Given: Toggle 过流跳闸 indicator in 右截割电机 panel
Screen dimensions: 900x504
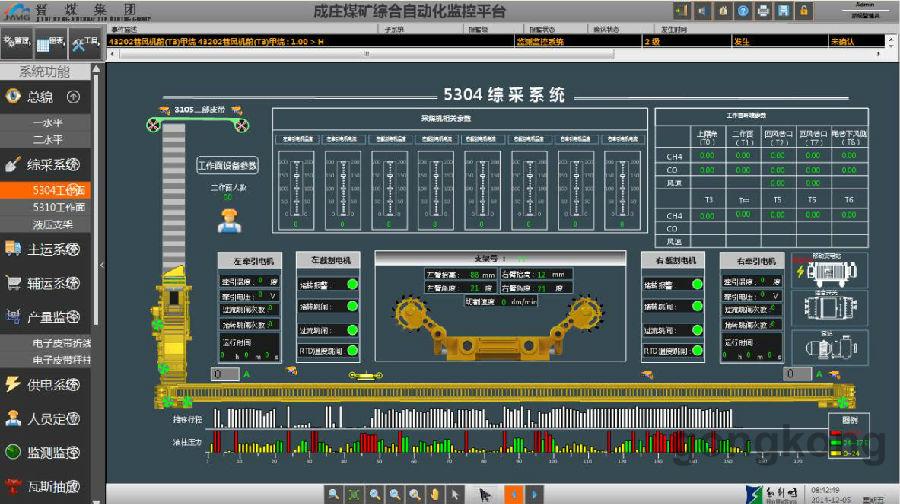Looking at the screenshot, I should pos(697,329).
